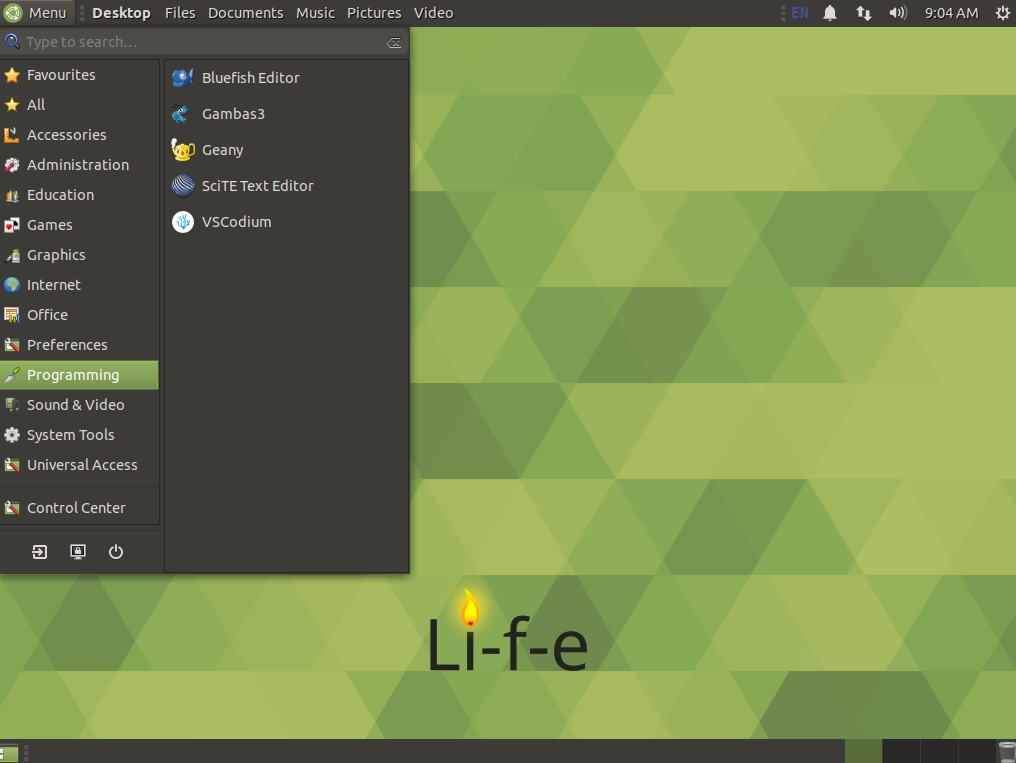Image resolution: width=1016 pixels, height=763 pixels.
Task: Click the 9:04 AM clock
Action: tap(951, 13)
